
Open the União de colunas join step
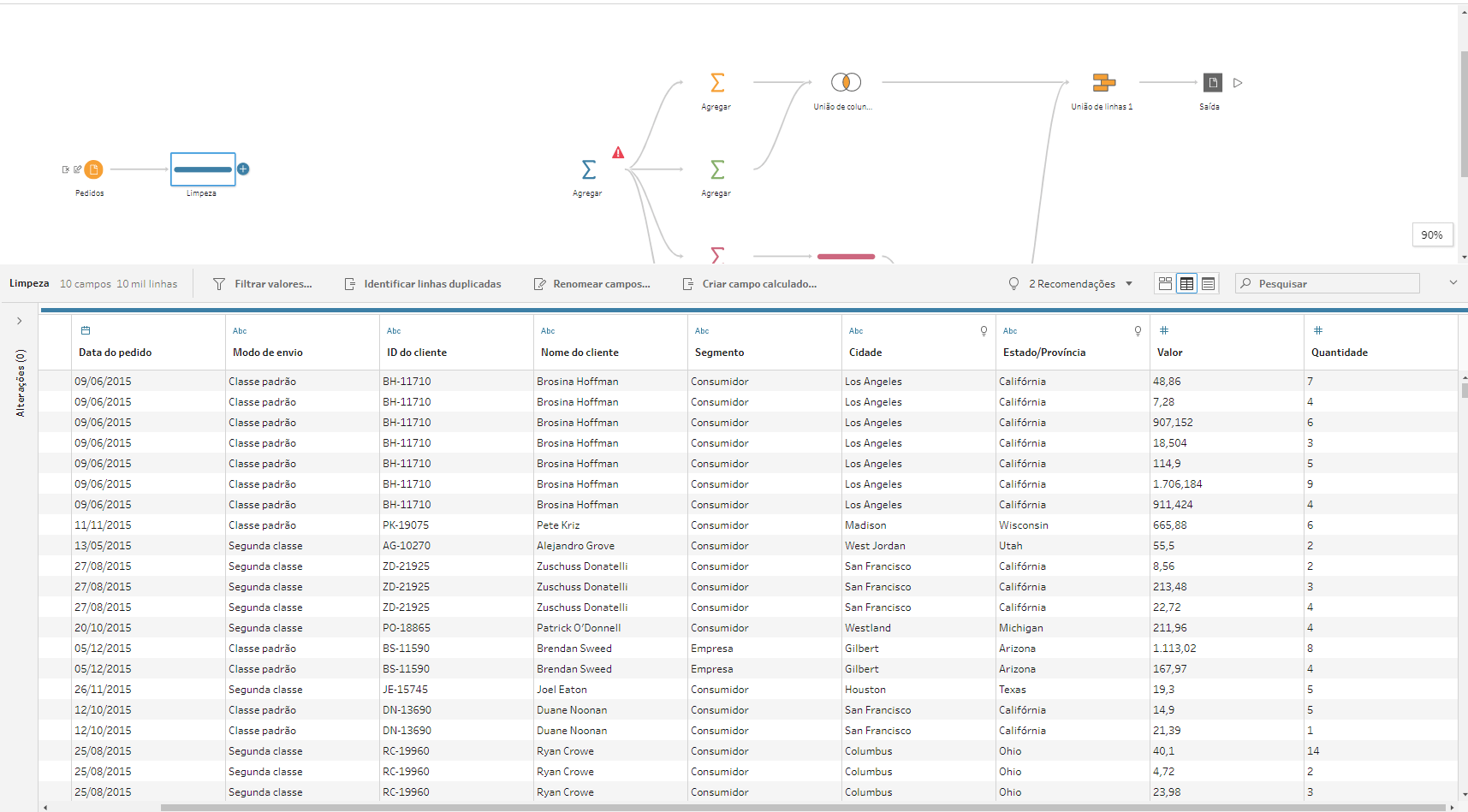pos(846,82)
